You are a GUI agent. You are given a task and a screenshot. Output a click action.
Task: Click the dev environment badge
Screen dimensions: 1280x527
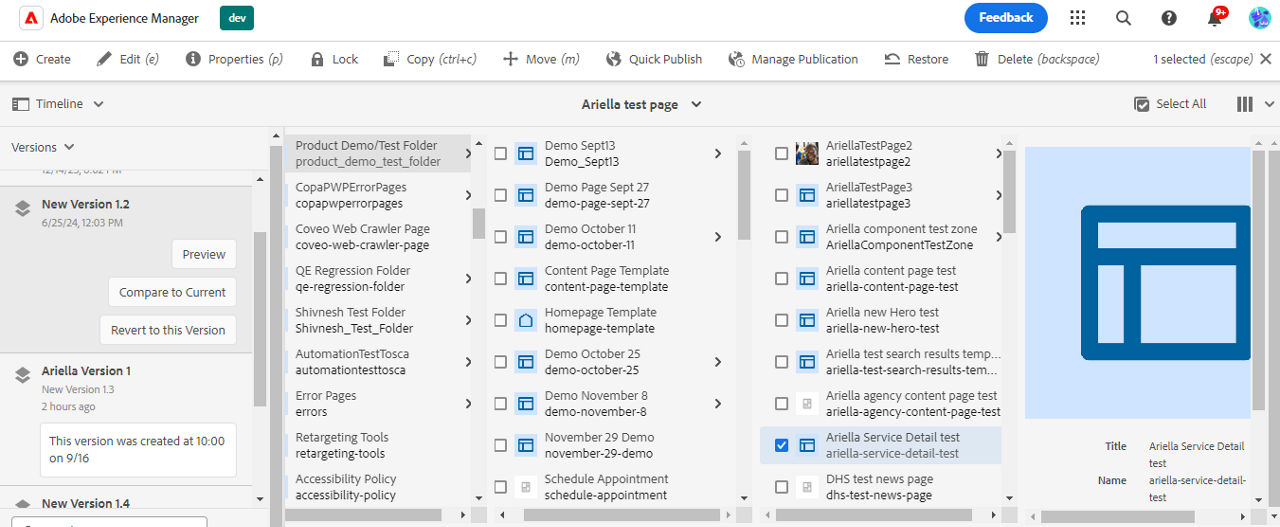237,18
